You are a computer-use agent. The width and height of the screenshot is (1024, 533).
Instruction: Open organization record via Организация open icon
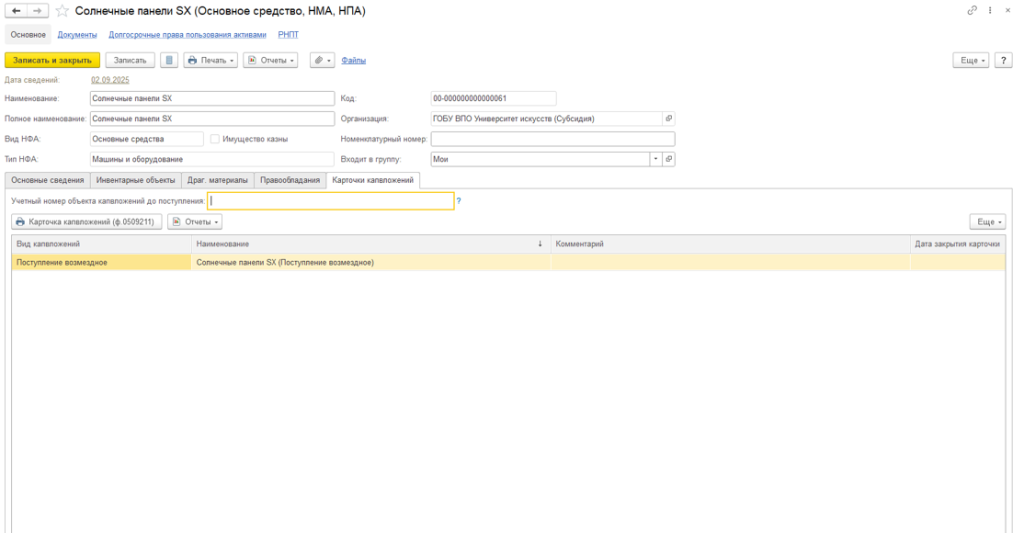pyautogui.click(x=669, y=119)
